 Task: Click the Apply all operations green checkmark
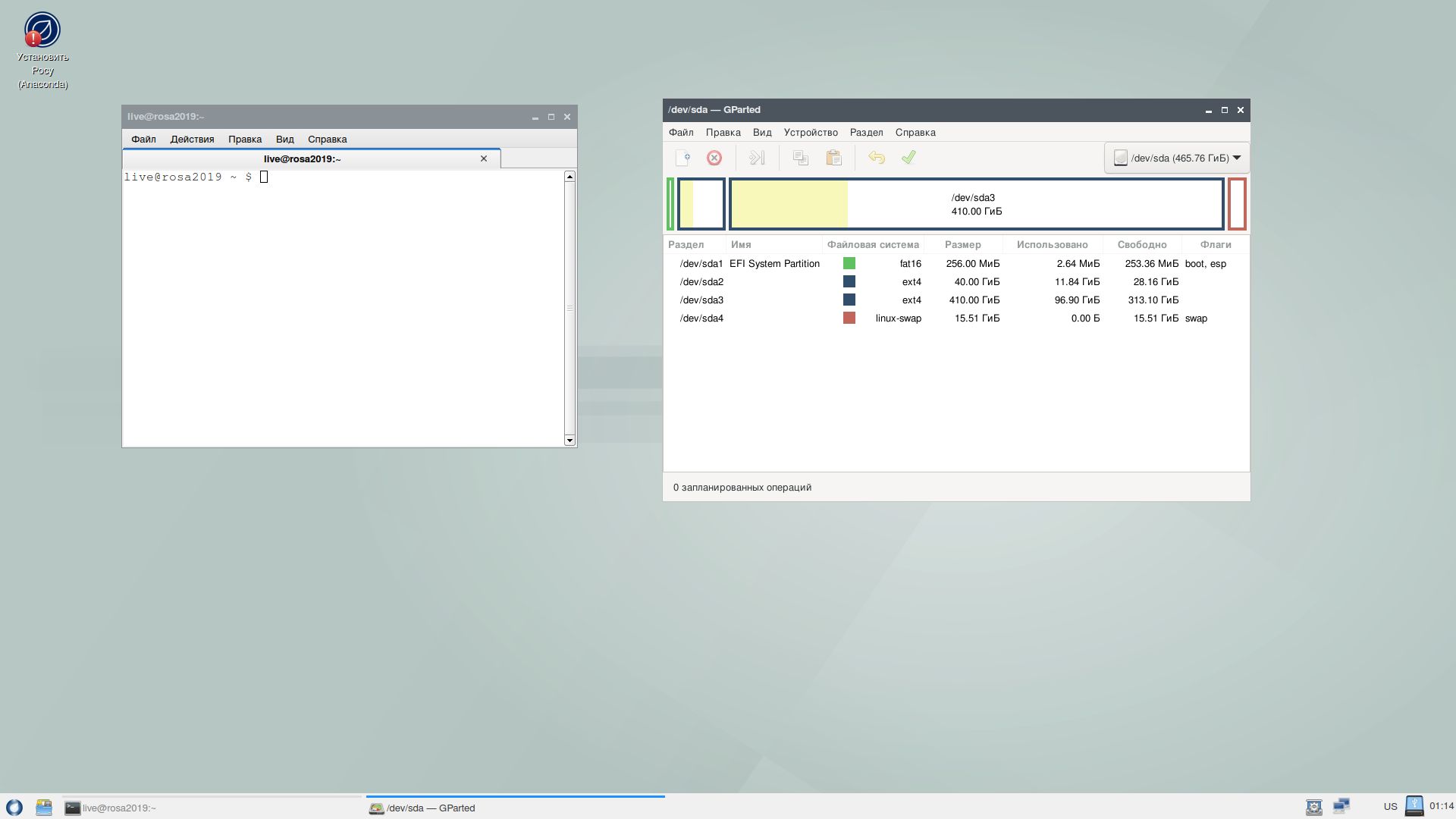click(x=908, y=158)
